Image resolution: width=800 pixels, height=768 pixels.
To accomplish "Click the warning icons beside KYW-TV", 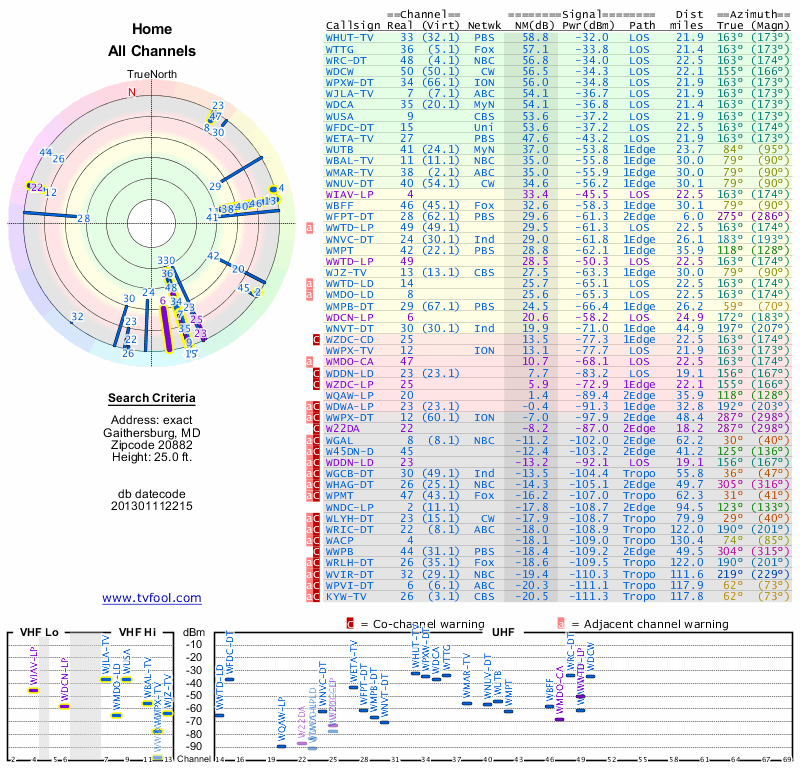I will 313,597.
